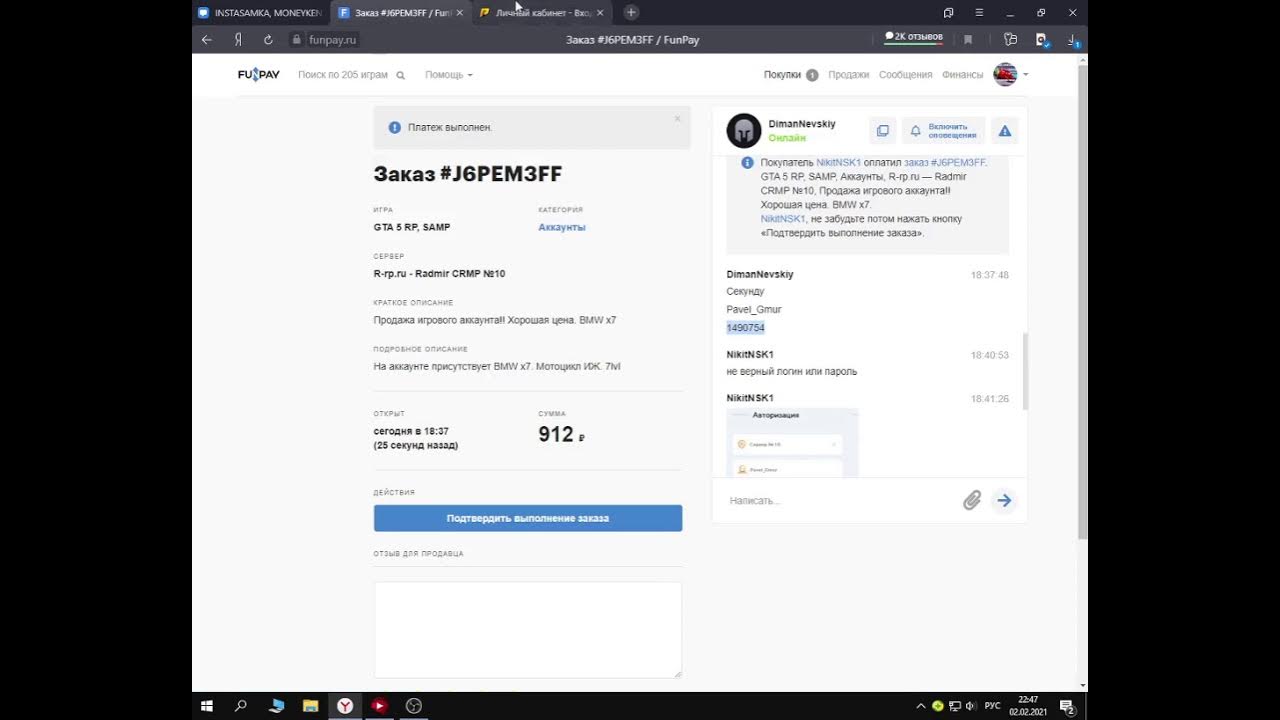Switch the РУС input language
Screen dimensions: 1280x720
[x=992, y=706]
